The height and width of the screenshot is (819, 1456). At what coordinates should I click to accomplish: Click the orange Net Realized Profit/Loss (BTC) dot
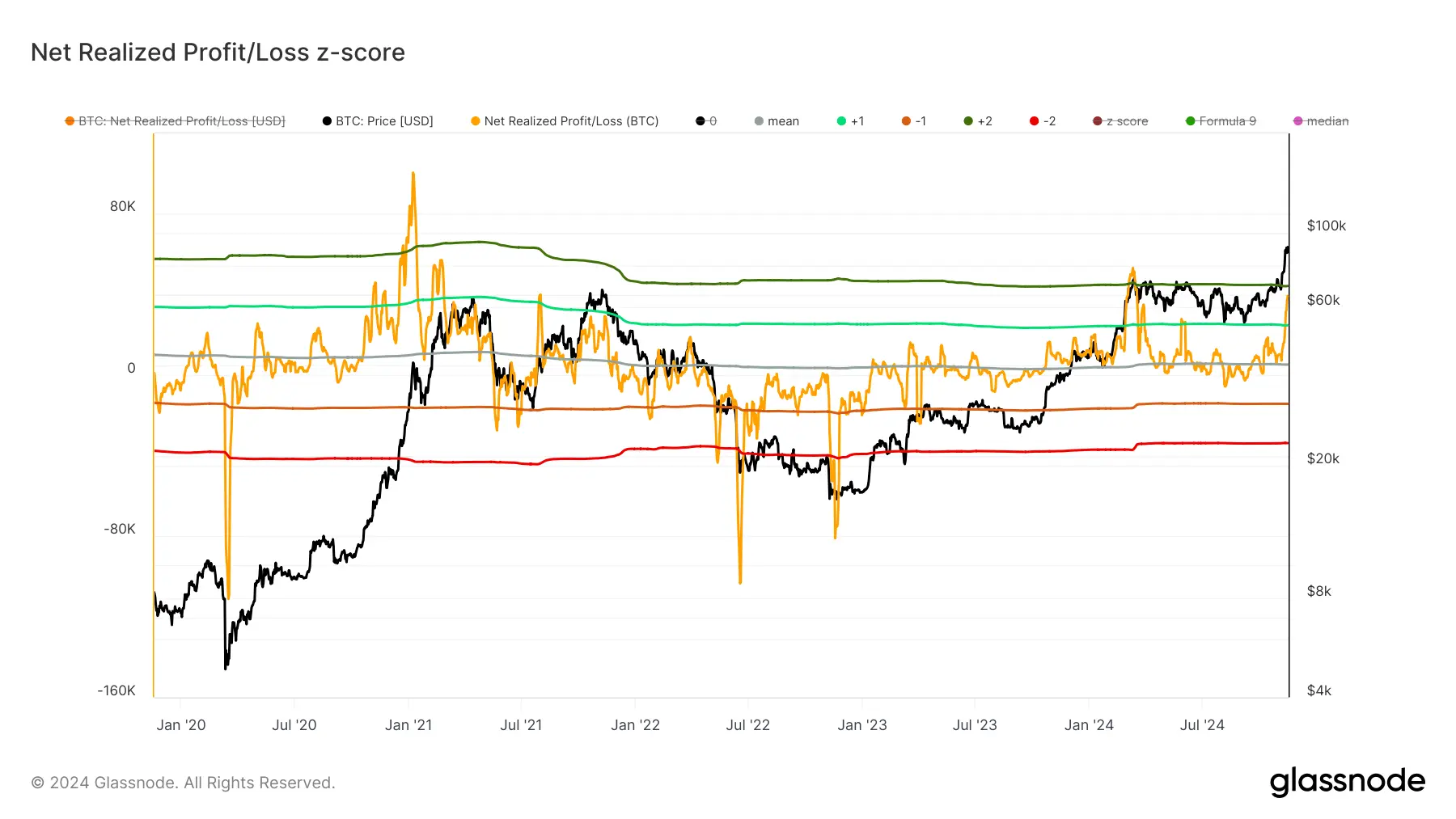click(x=476, y=121)
